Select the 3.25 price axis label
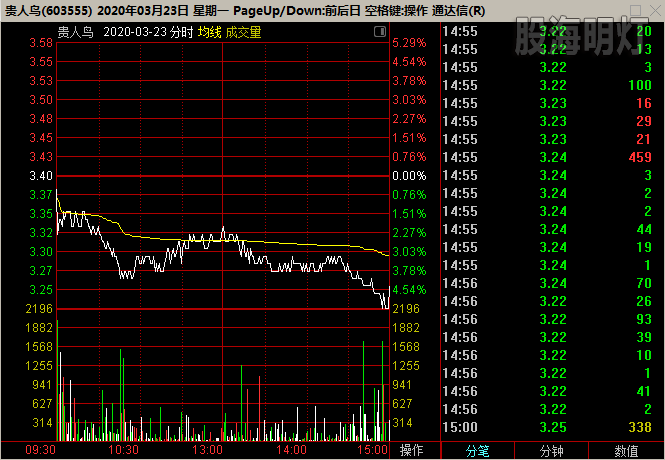Viewport: 665px width, 460px height. coord(41,290)
